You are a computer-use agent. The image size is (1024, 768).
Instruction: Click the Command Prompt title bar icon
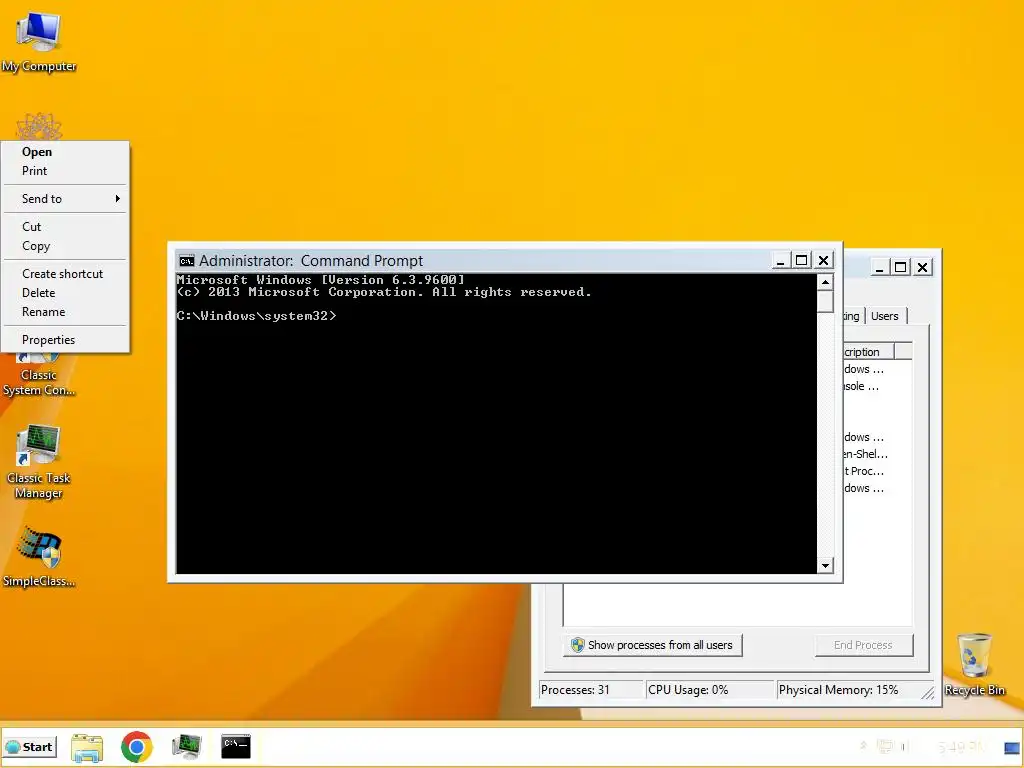[x=187, y=261]
